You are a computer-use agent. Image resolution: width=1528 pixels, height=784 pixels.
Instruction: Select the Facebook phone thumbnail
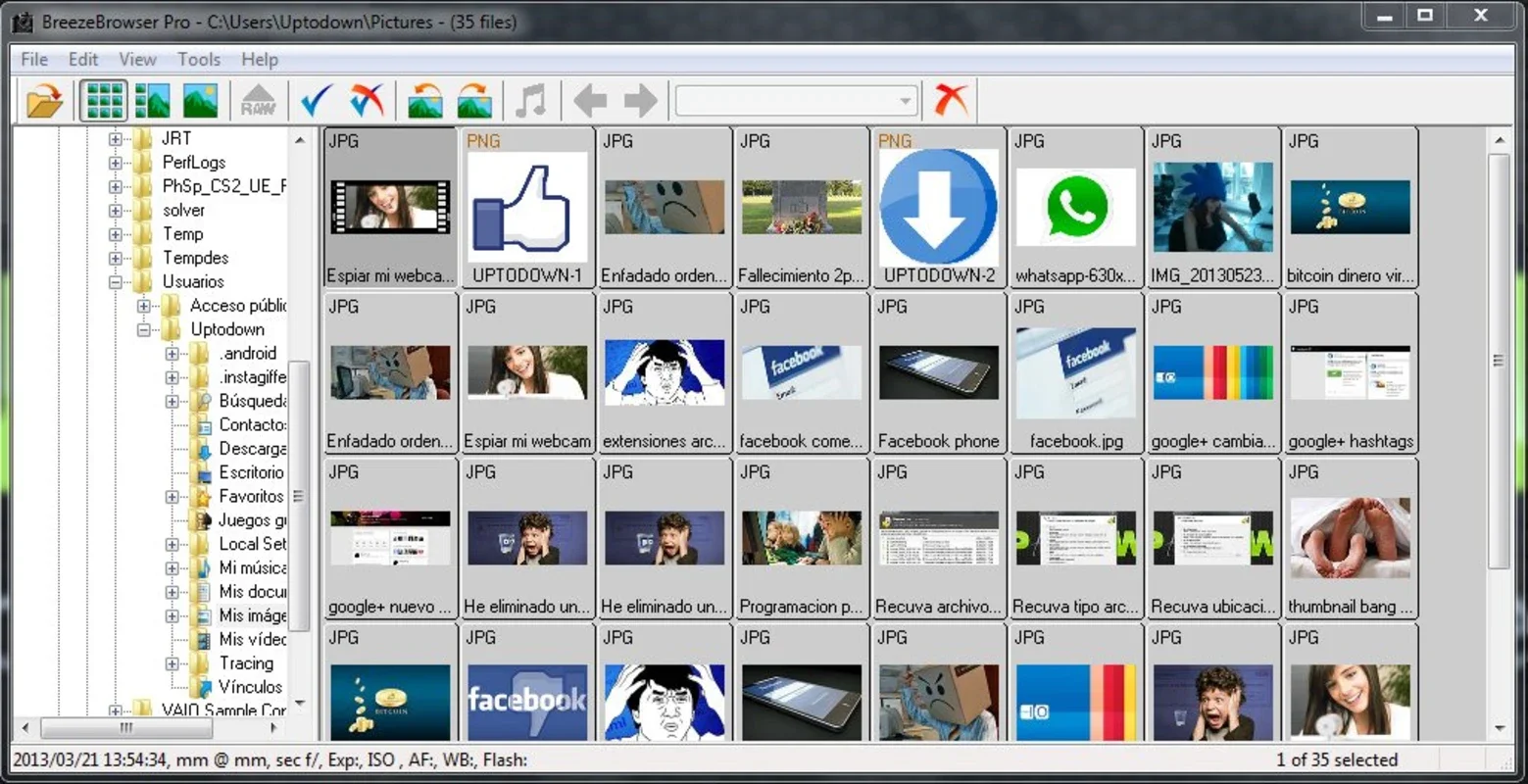point(939,373)
